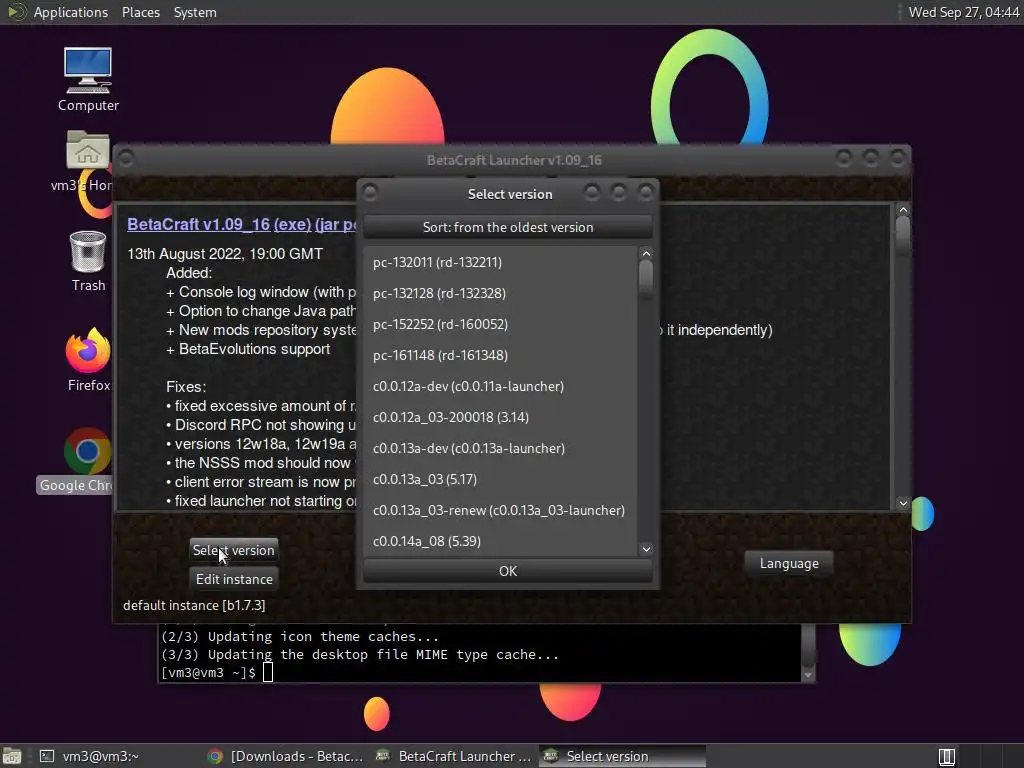Select version c0.0.13a-dev (c0.0.13a-launcher)
The image size is (1024, 768).
pos(500,448)
